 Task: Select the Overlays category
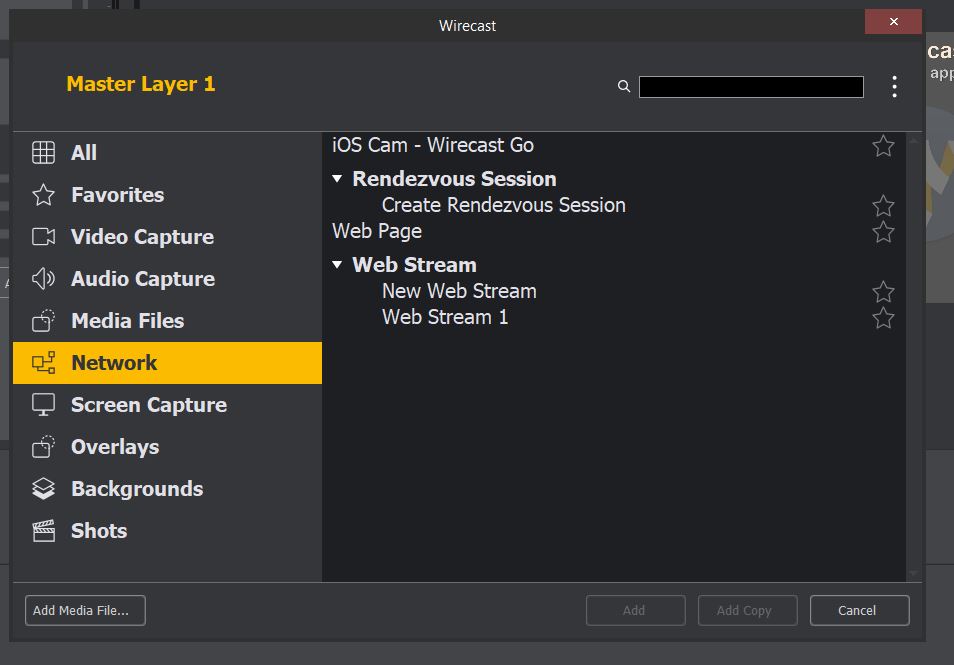click(167, 447)
